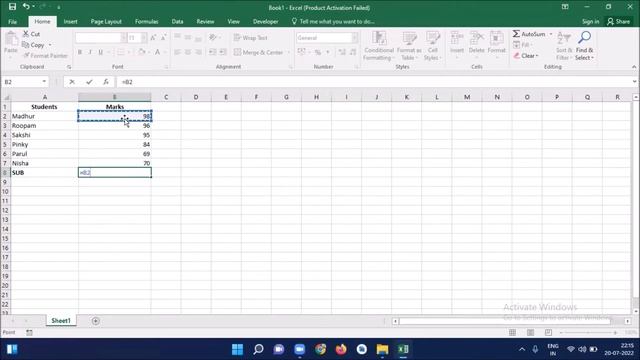Open Chrome from the taskbar
The width and height of the screenshot is (640, 360).
point(320,349)
